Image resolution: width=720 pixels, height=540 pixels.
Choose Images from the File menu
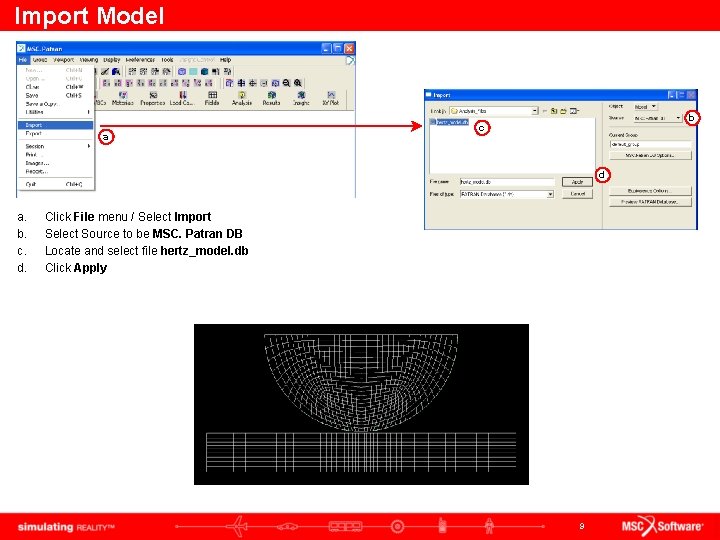(55, 163)
